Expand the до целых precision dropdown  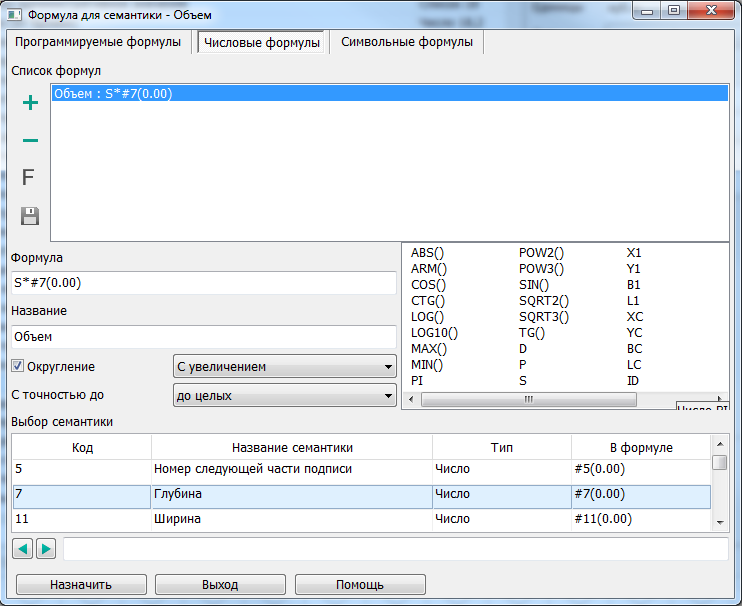click(x=284, y=396)
